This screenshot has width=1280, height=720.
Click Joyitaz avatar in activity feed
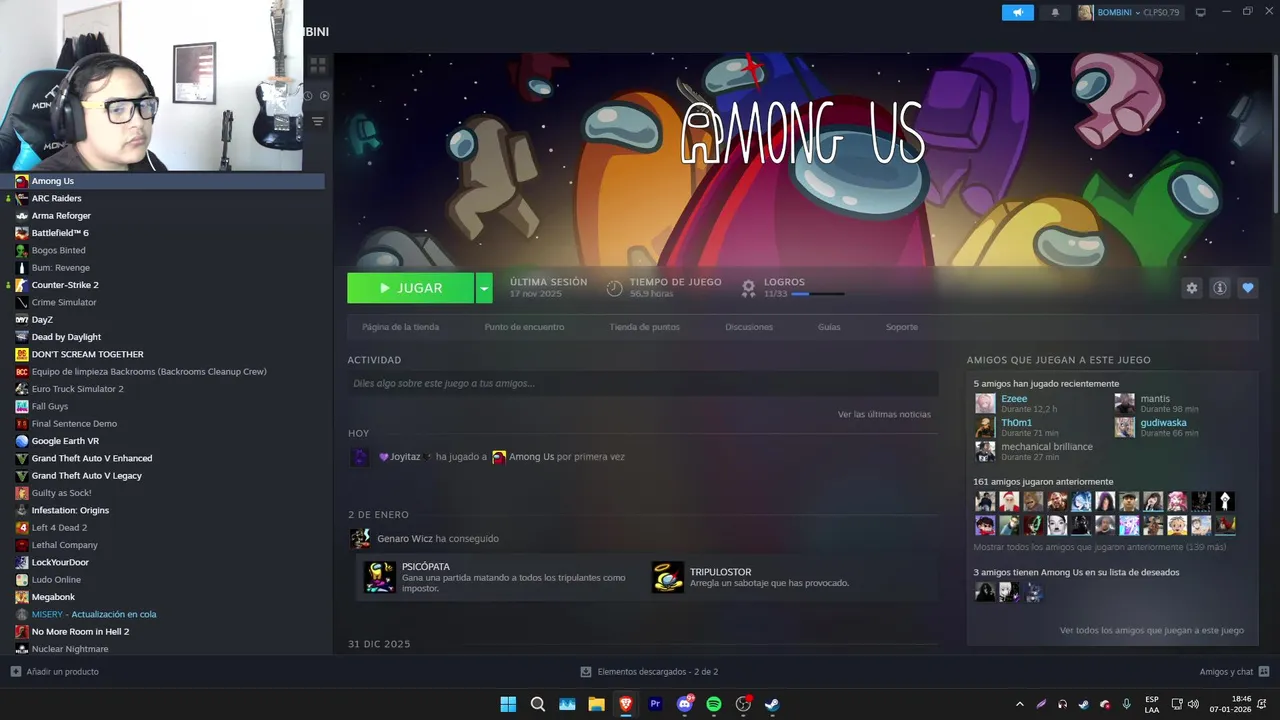click(359, 457)
